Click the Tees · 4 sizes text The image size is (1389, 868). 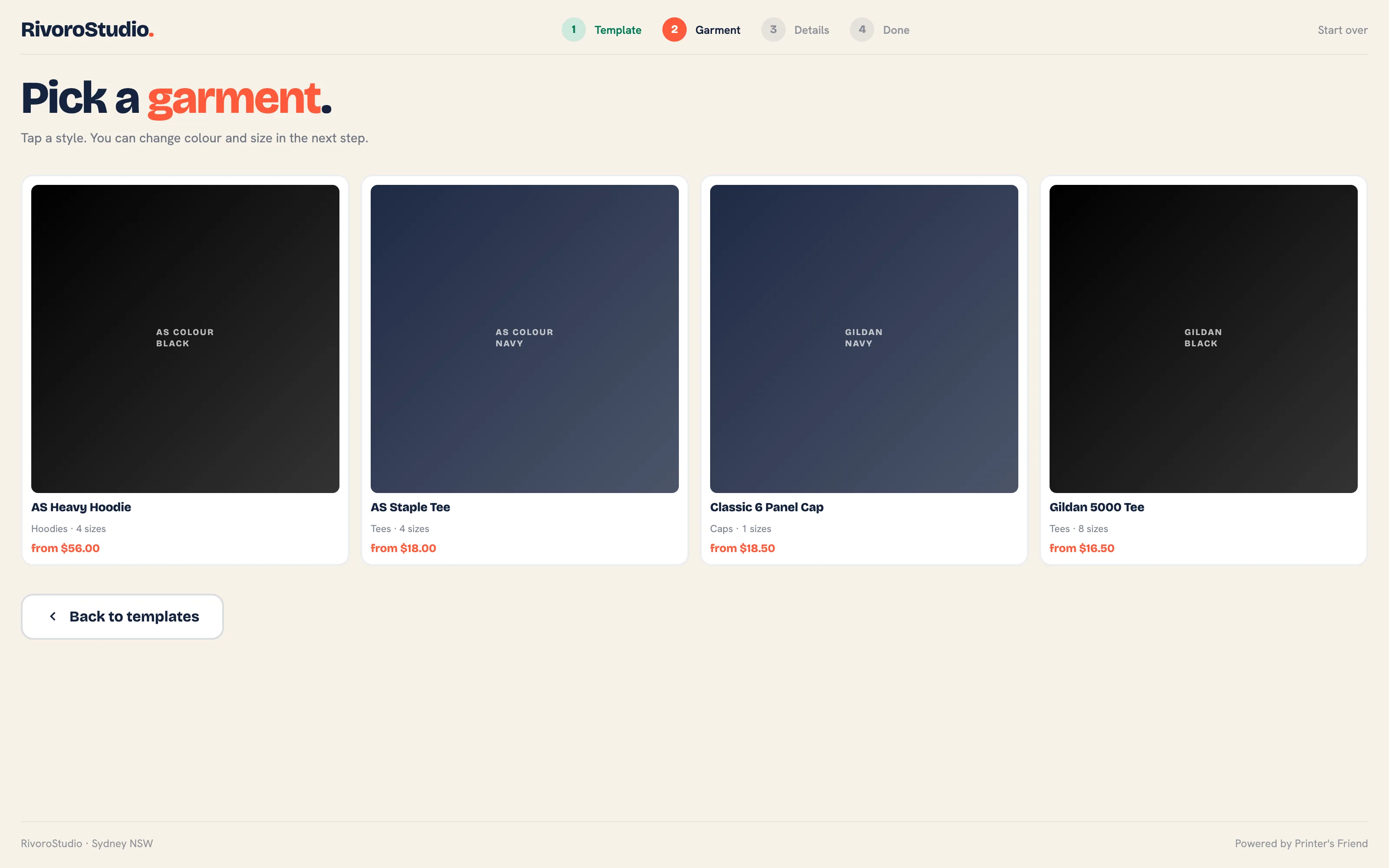400,529
